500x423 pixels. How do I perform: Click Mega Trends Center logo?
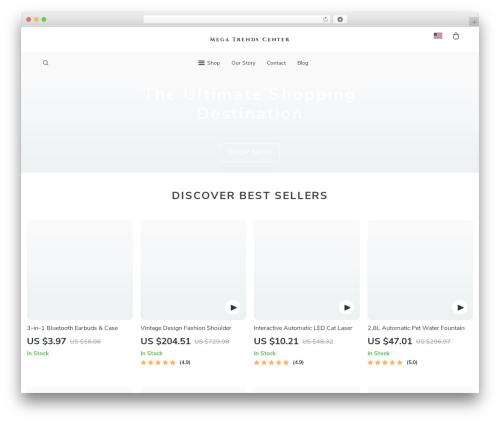tap(250, 39)
